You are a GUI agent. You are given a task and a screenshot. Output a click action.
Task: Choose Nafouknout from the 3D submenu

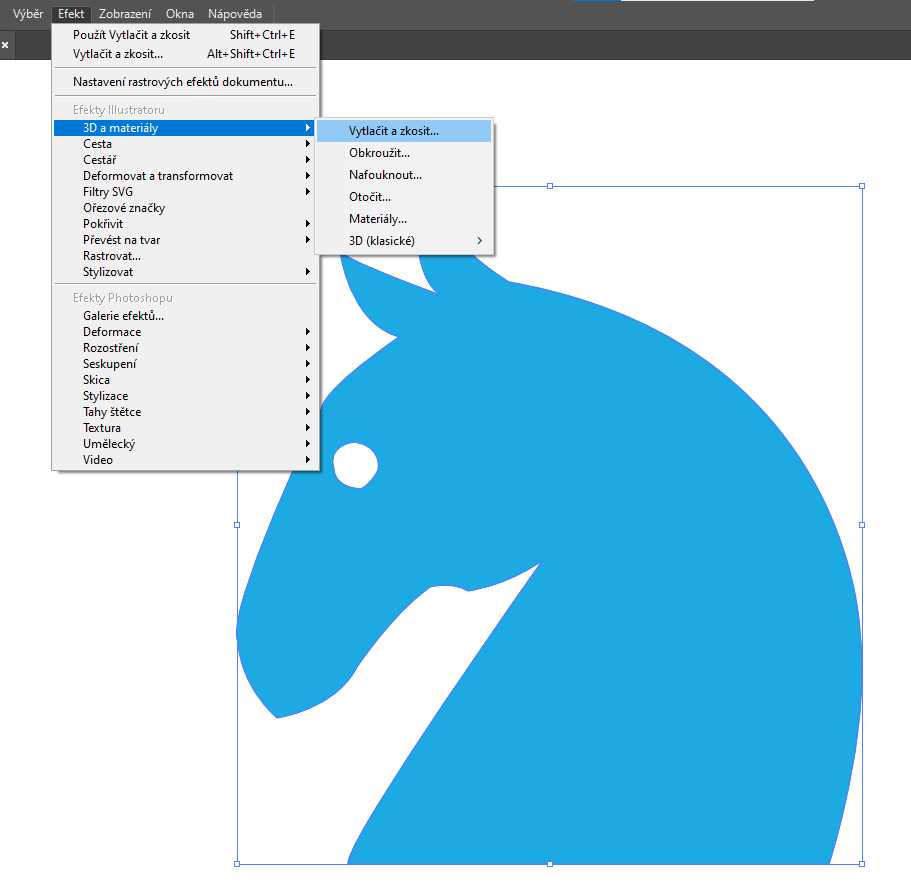(x=385, y=175)
